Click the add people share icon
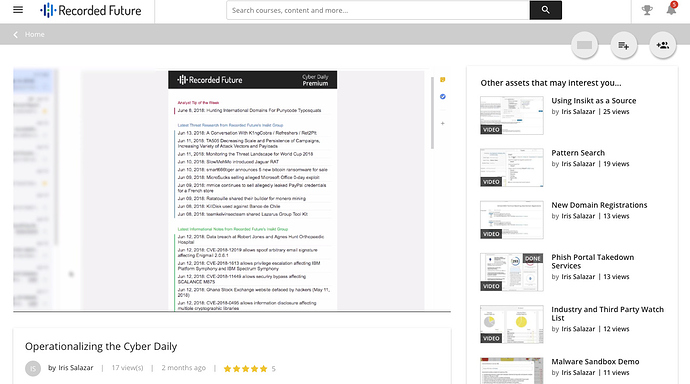The height and width of the screenshot is (384, 690). [x=663, y=45]
